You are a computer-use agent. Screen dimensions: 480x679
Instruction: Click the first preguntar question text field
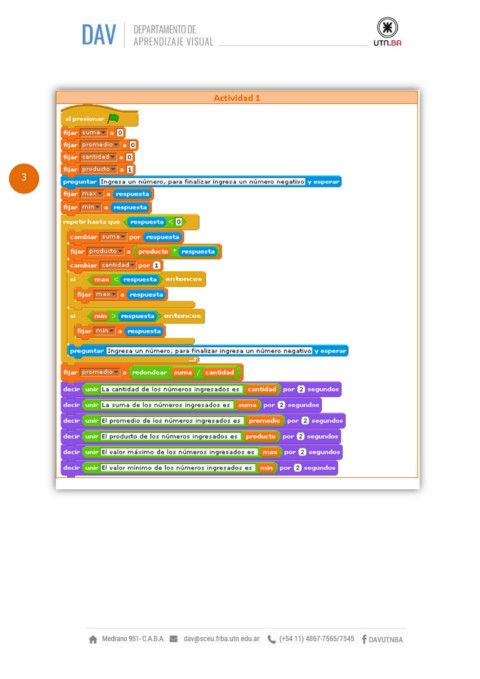click(202, 182)
